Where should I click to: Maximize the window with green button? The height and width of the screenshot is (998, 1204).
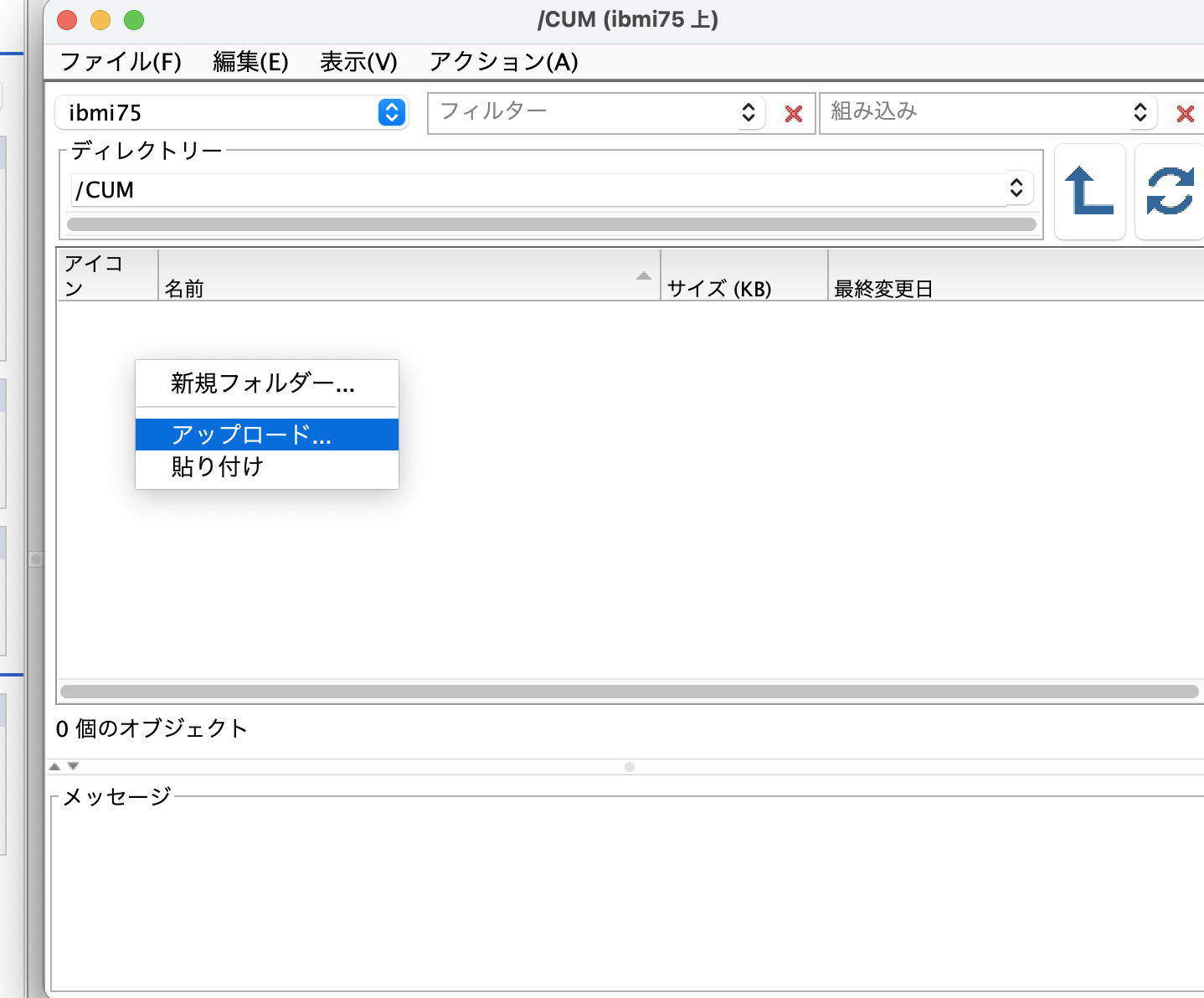(134, 20)
